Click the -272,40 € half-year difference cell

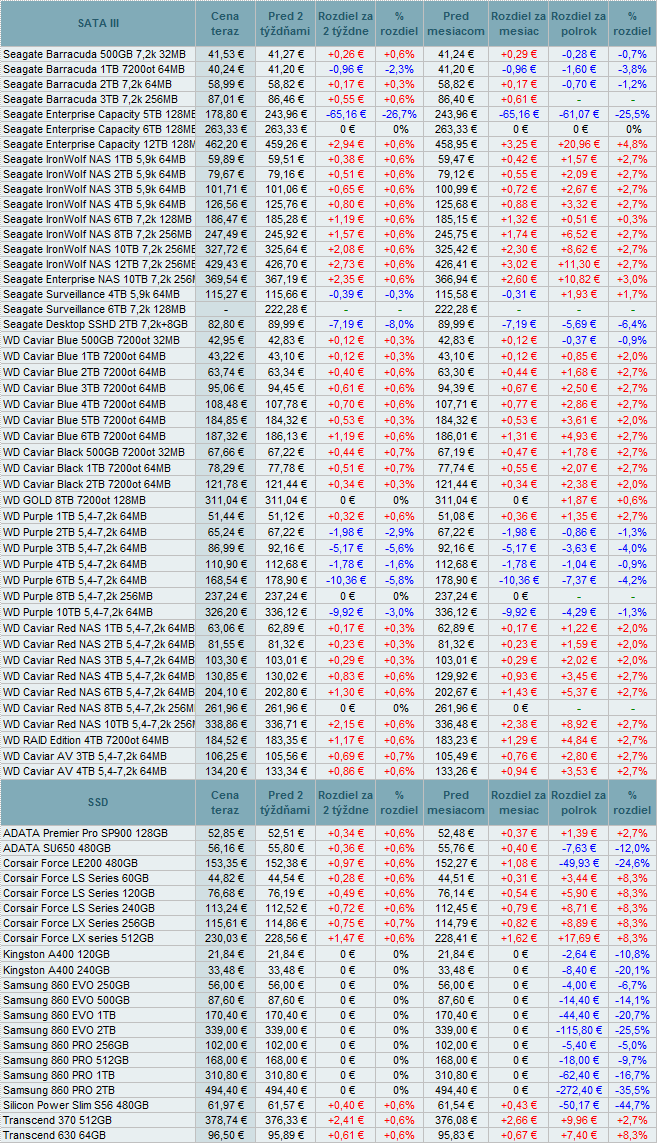580,1090
